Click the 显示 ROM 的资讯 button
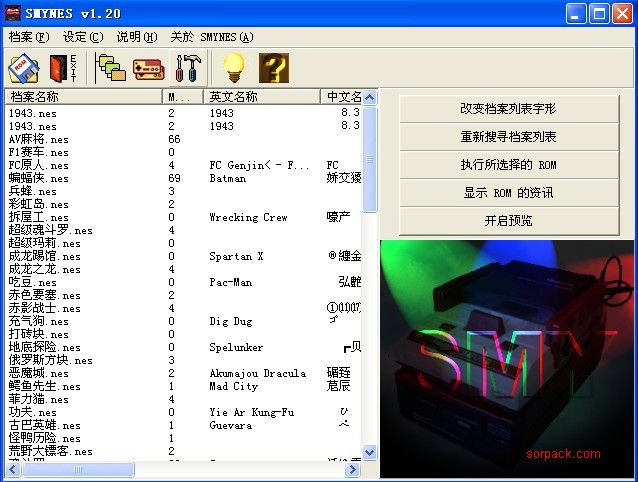This screenshot has width=638, height=482. [508, 192]
